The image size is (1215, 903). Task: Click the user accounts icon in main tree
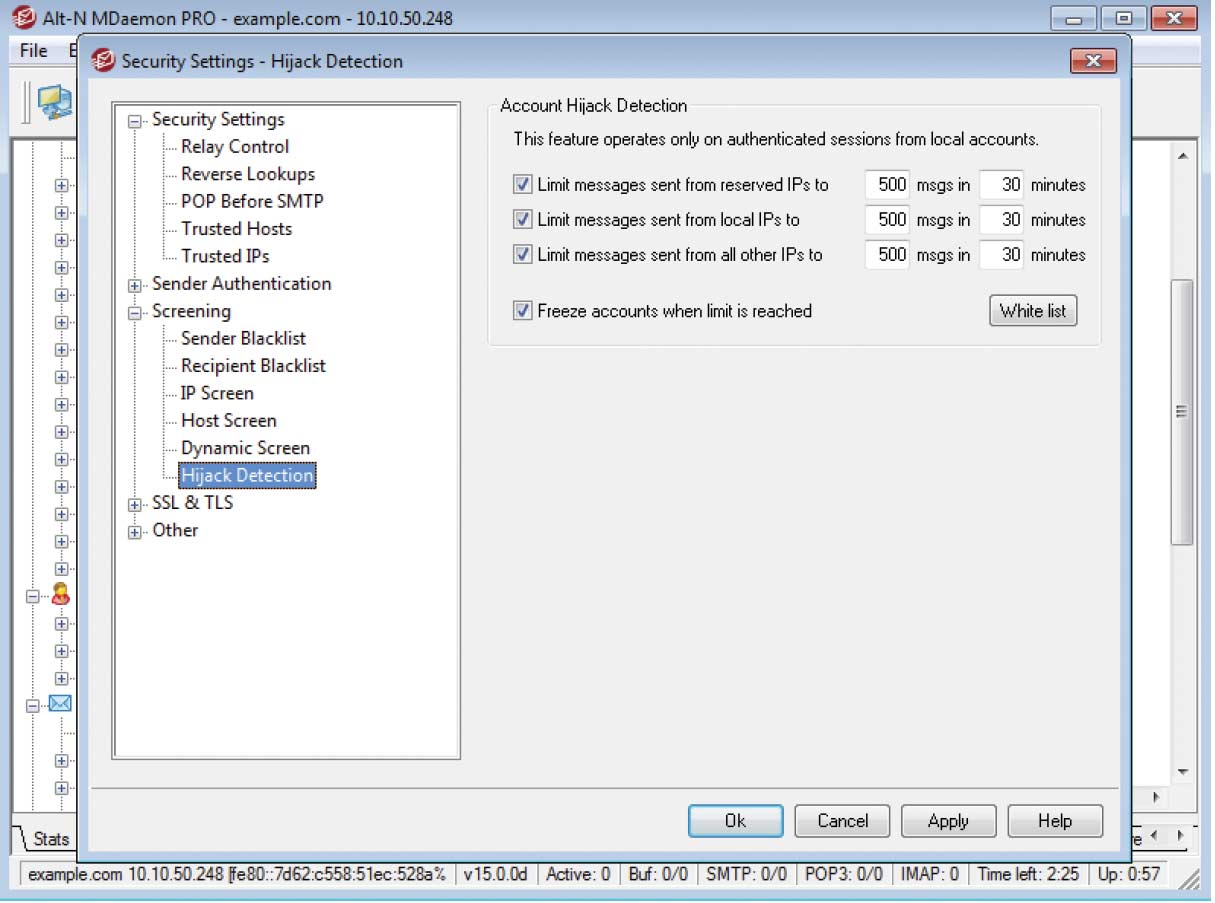60,594
